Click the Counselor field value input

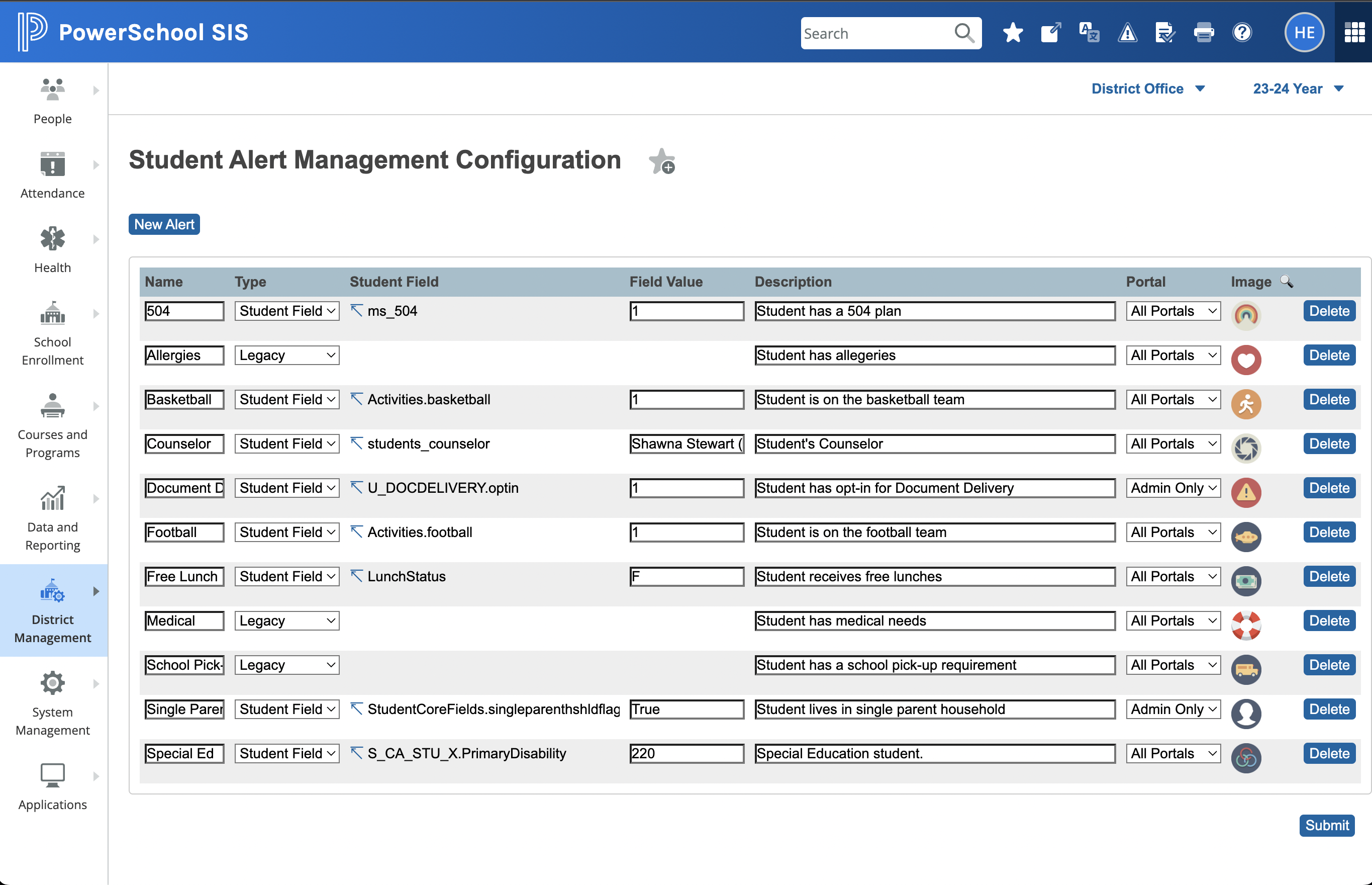click(687, 444)
